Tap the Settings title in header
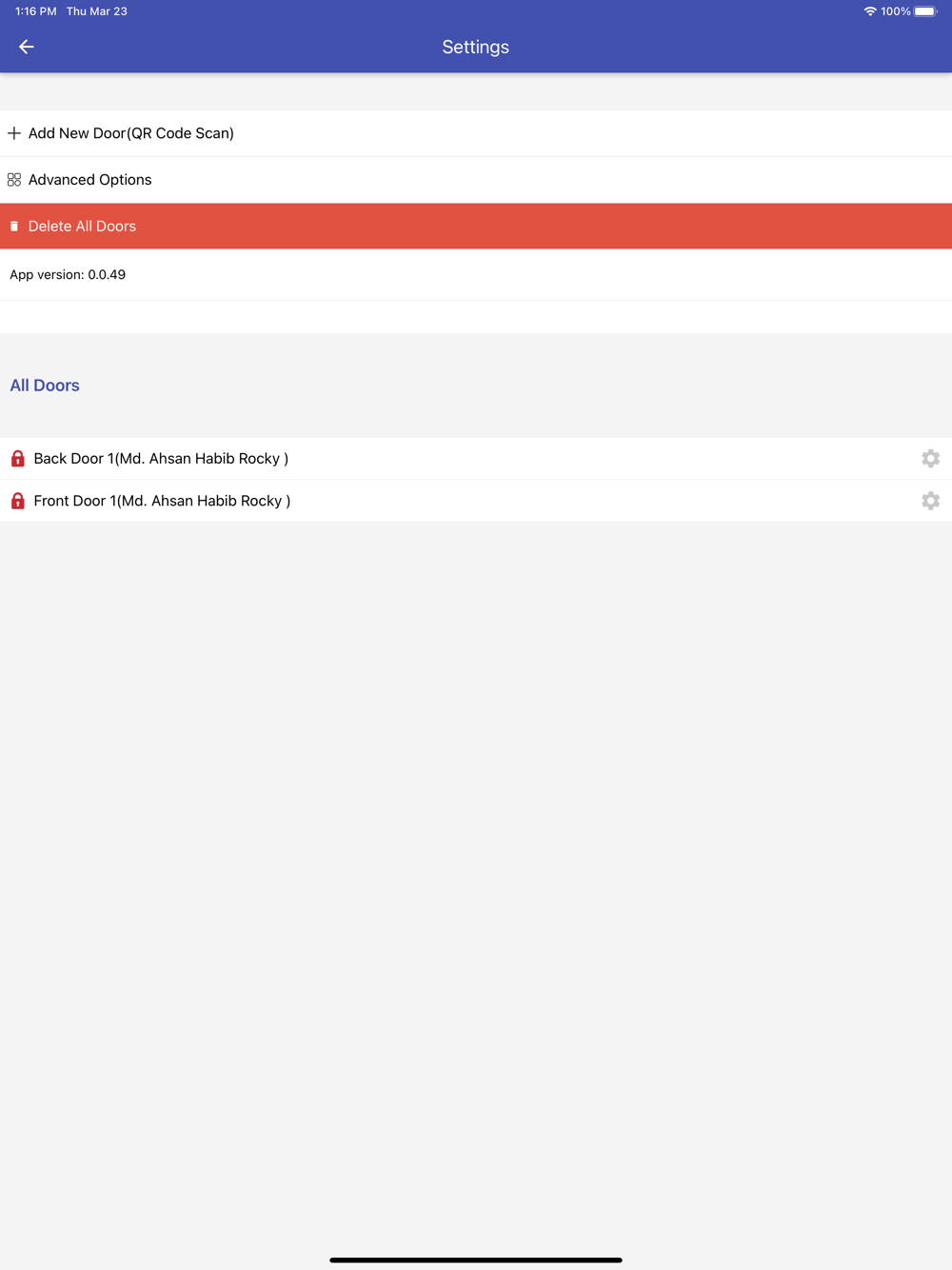Viewport: 952px width, 1270px height. (x=476, y=47)
